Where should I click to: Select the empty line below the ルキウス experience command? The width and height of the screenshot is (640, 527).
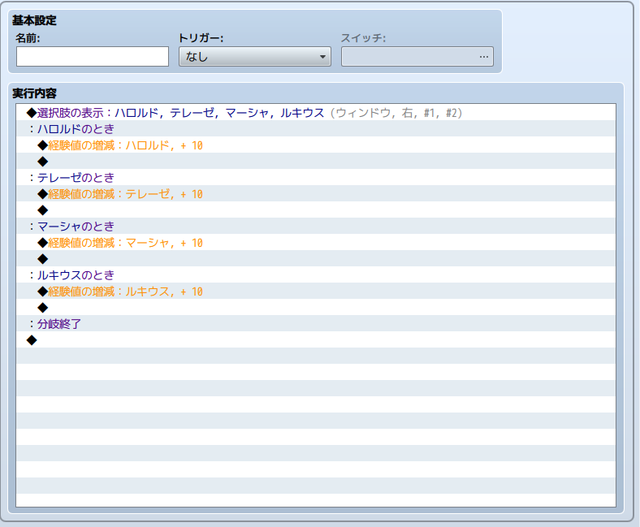pos(316,307)
